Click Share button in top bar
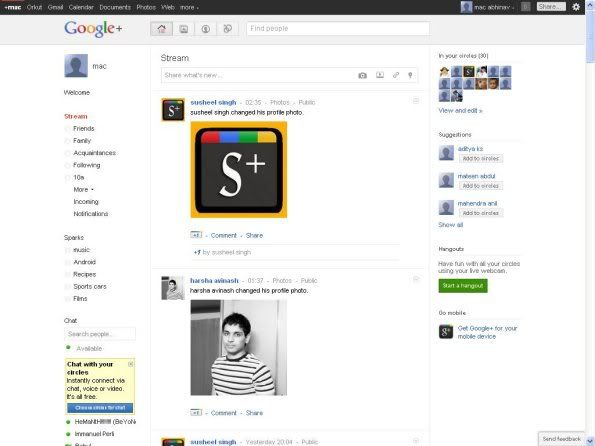The width and height of the screenshot is (595, 446). 551,7
